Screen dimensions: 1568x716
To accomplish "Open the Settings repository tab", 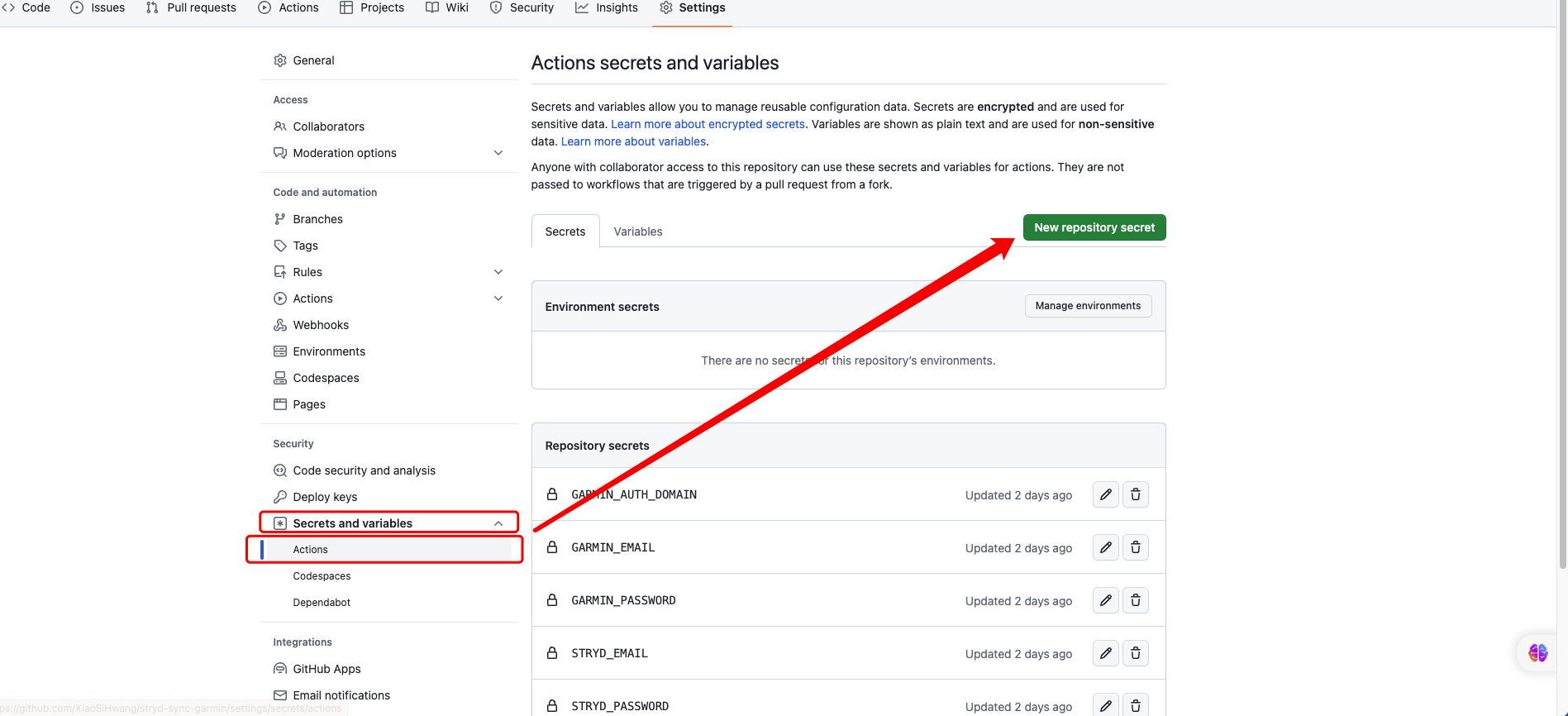I will 693,7.
